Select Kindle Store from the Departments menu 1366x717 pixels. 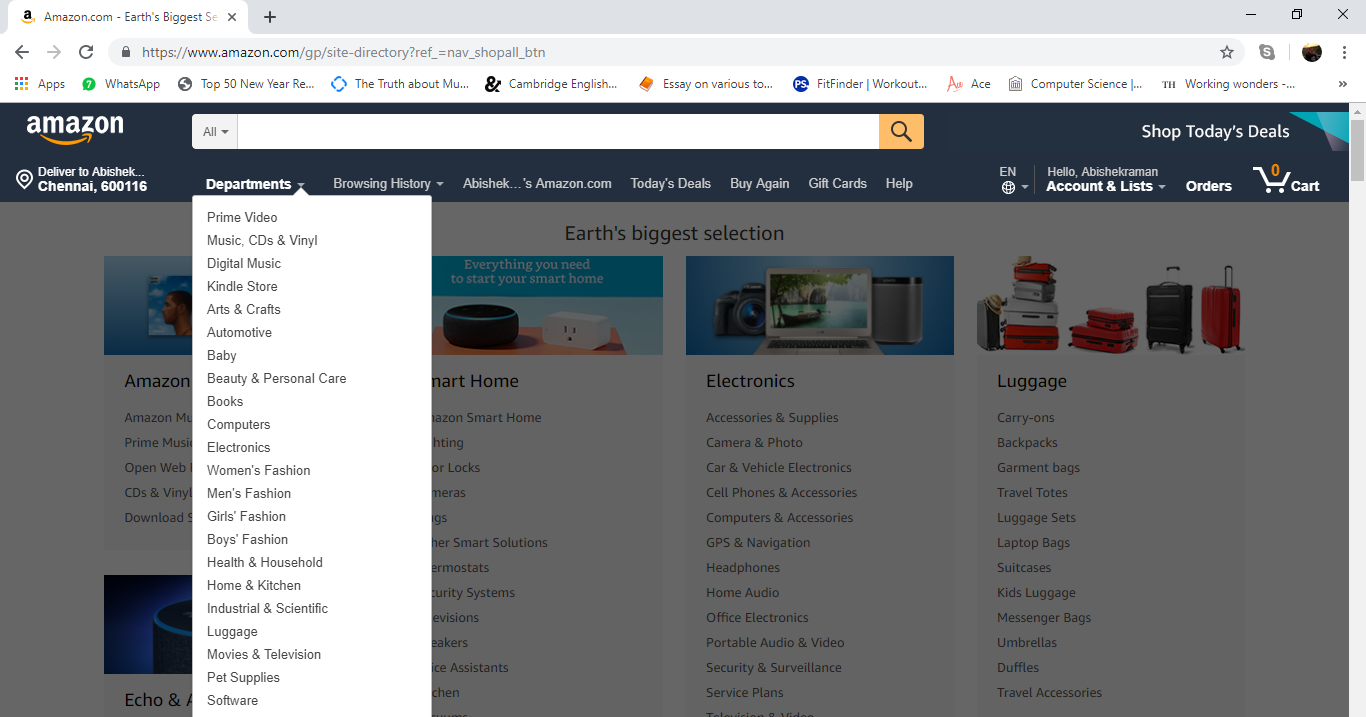point(242,286)
